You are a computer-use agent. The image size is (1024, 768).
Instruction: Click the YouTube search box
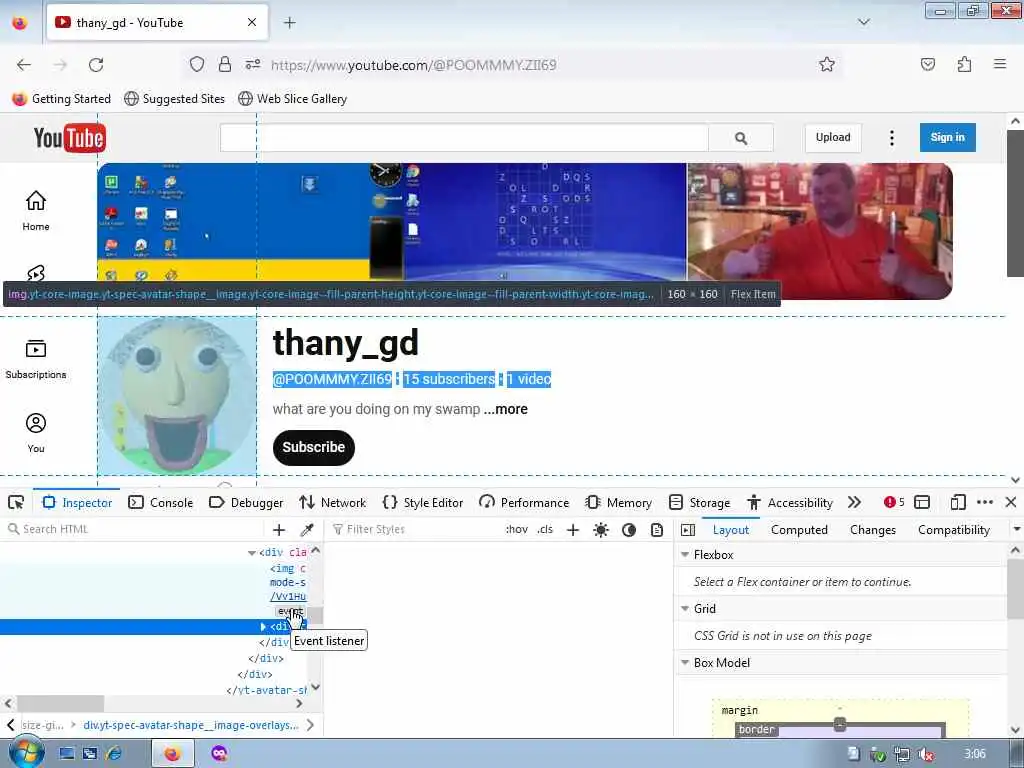click(x=464, y=138)
